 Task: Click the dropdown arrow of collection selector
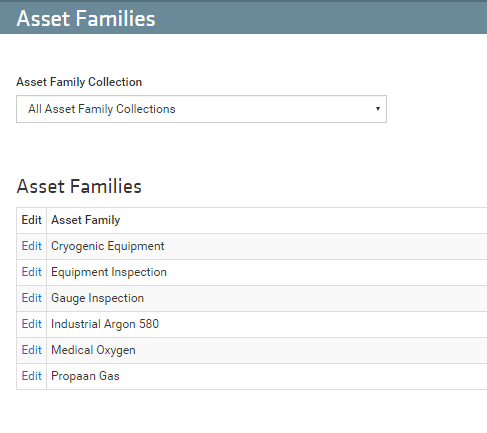point(378,109)
